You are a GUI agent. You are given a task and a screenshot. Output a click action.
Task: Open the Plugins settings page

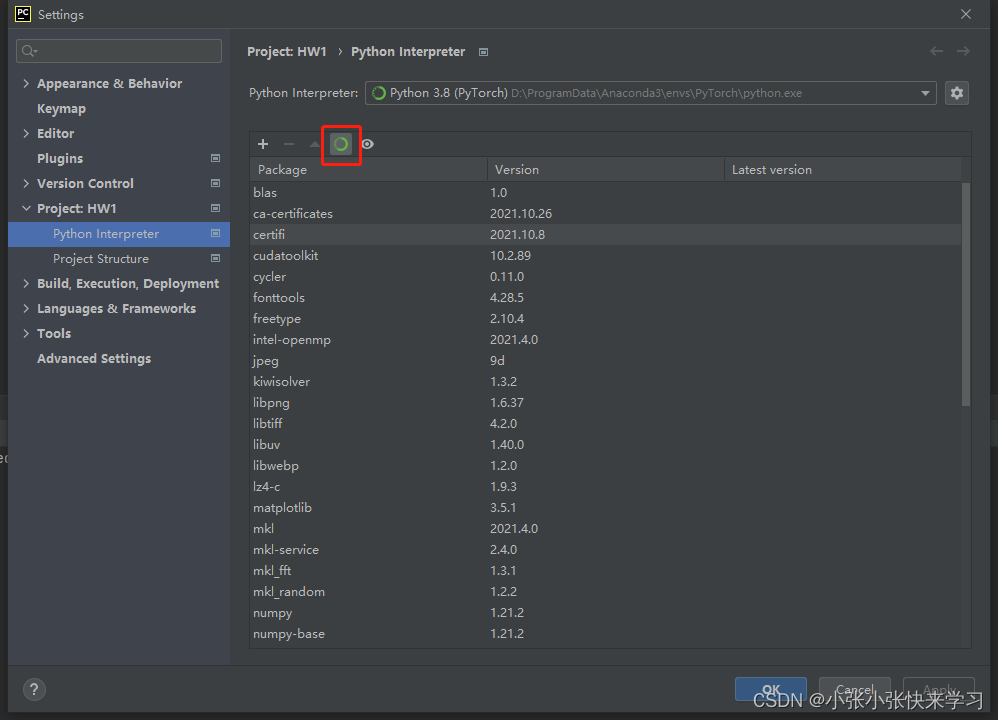pos(60,159)
